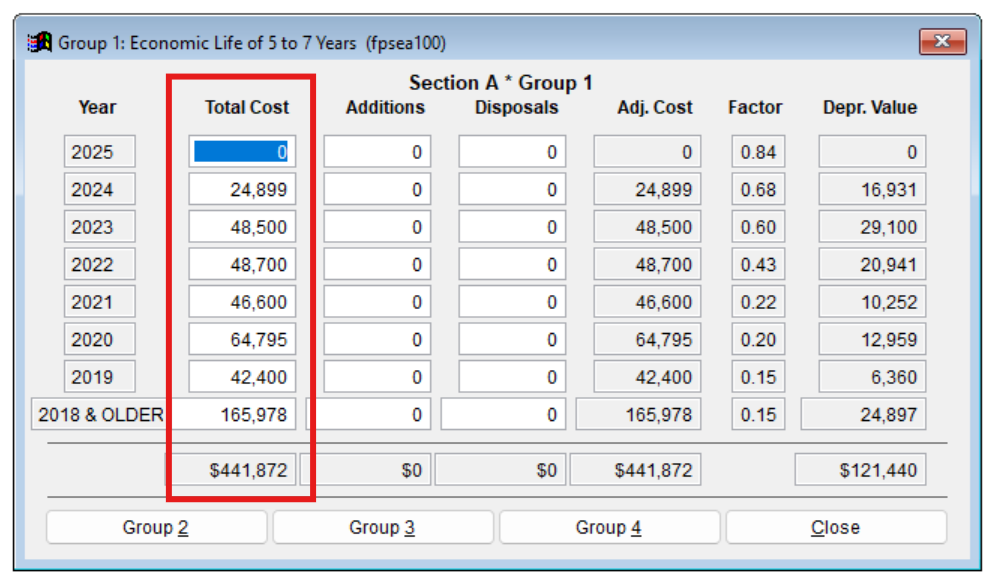994x579 pixels.
Task: Click the application icon in the title bar
Action: [x=40, y=43]
